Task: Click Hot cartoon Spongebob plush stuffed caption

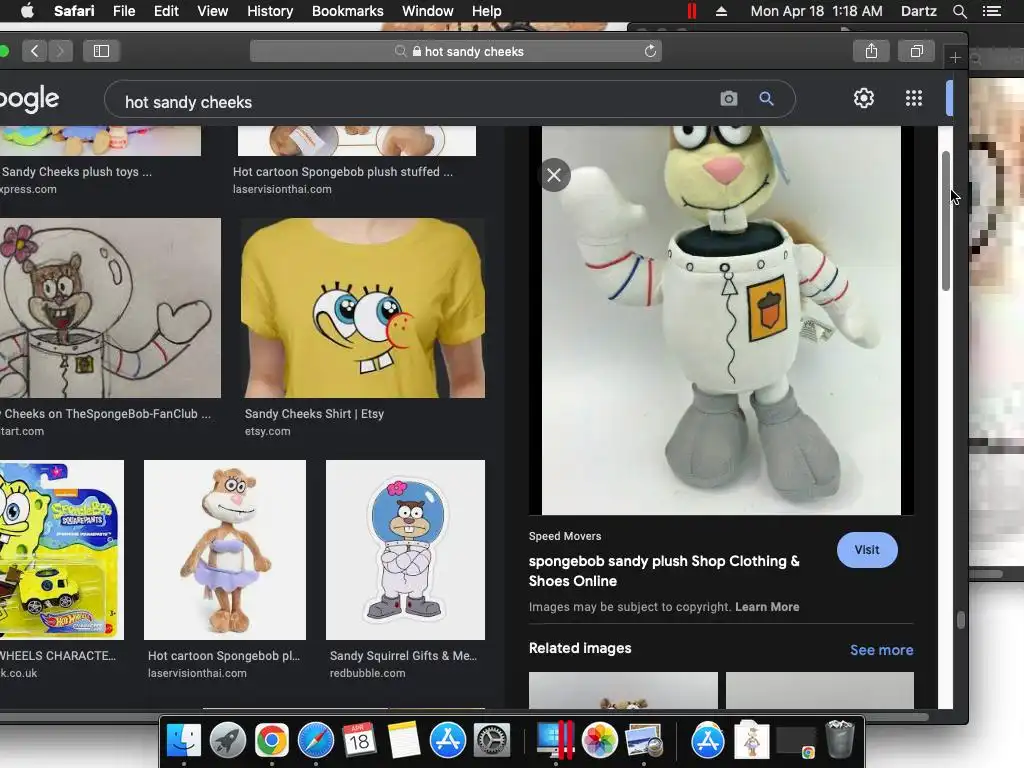Action: coord(342,171)
